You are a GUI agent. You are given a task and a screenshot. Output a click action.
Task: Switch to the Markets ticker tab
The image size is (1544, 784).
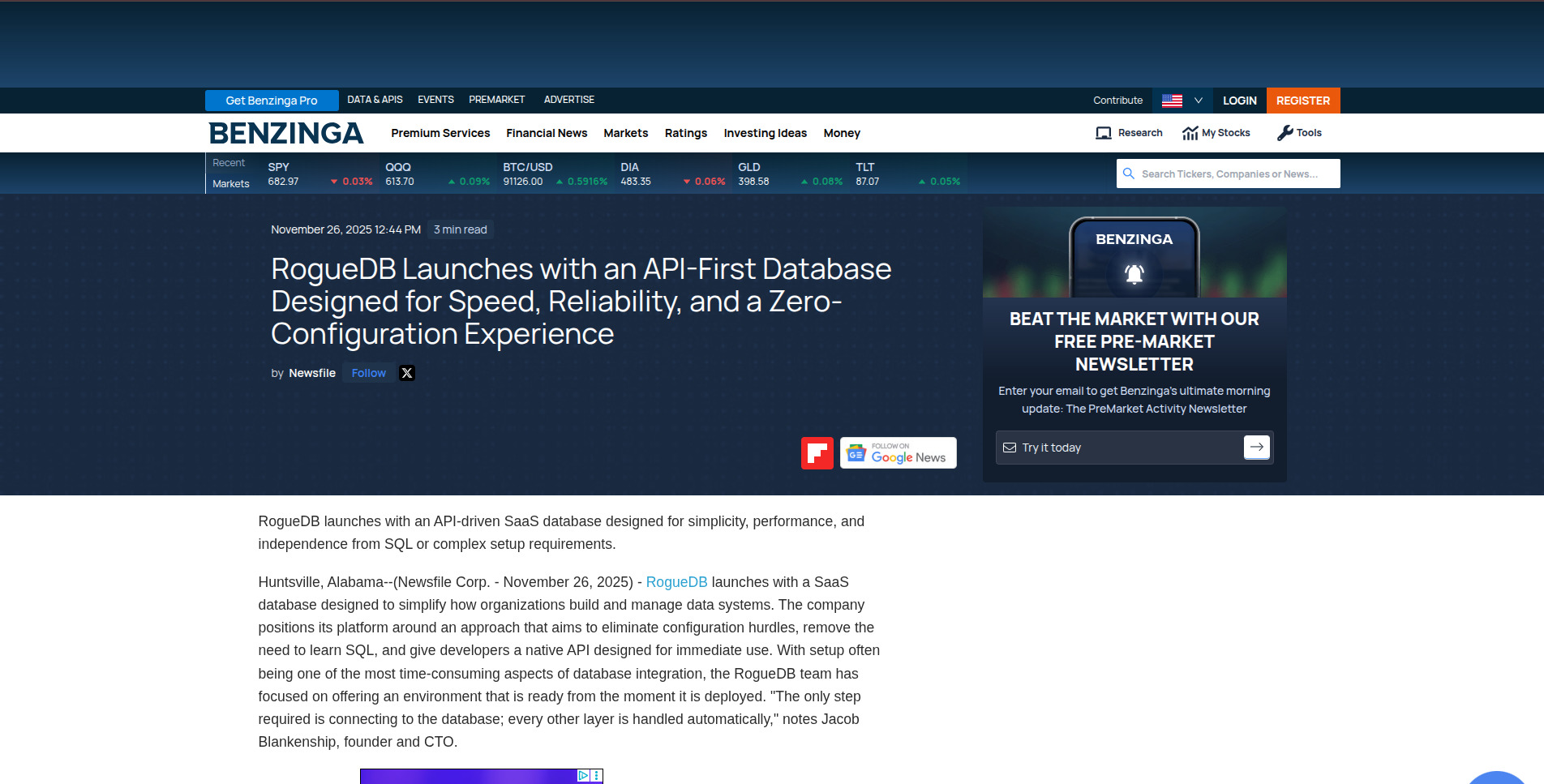tap(229, 183)
